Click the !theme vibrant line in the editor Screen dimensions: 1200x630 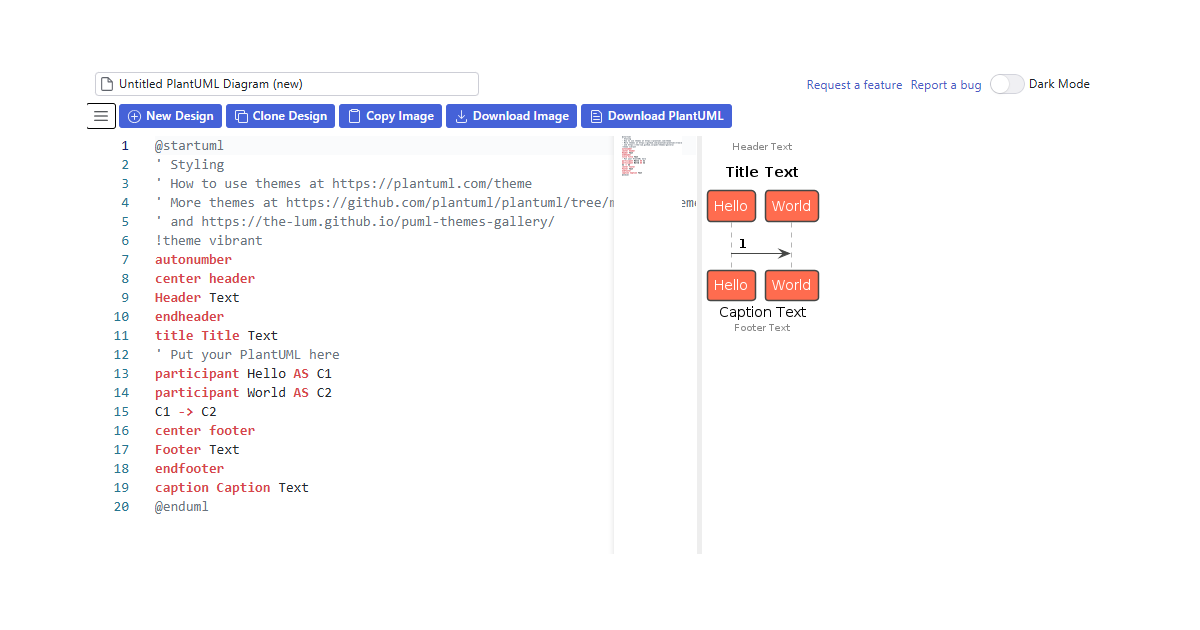tap(206, 240)
